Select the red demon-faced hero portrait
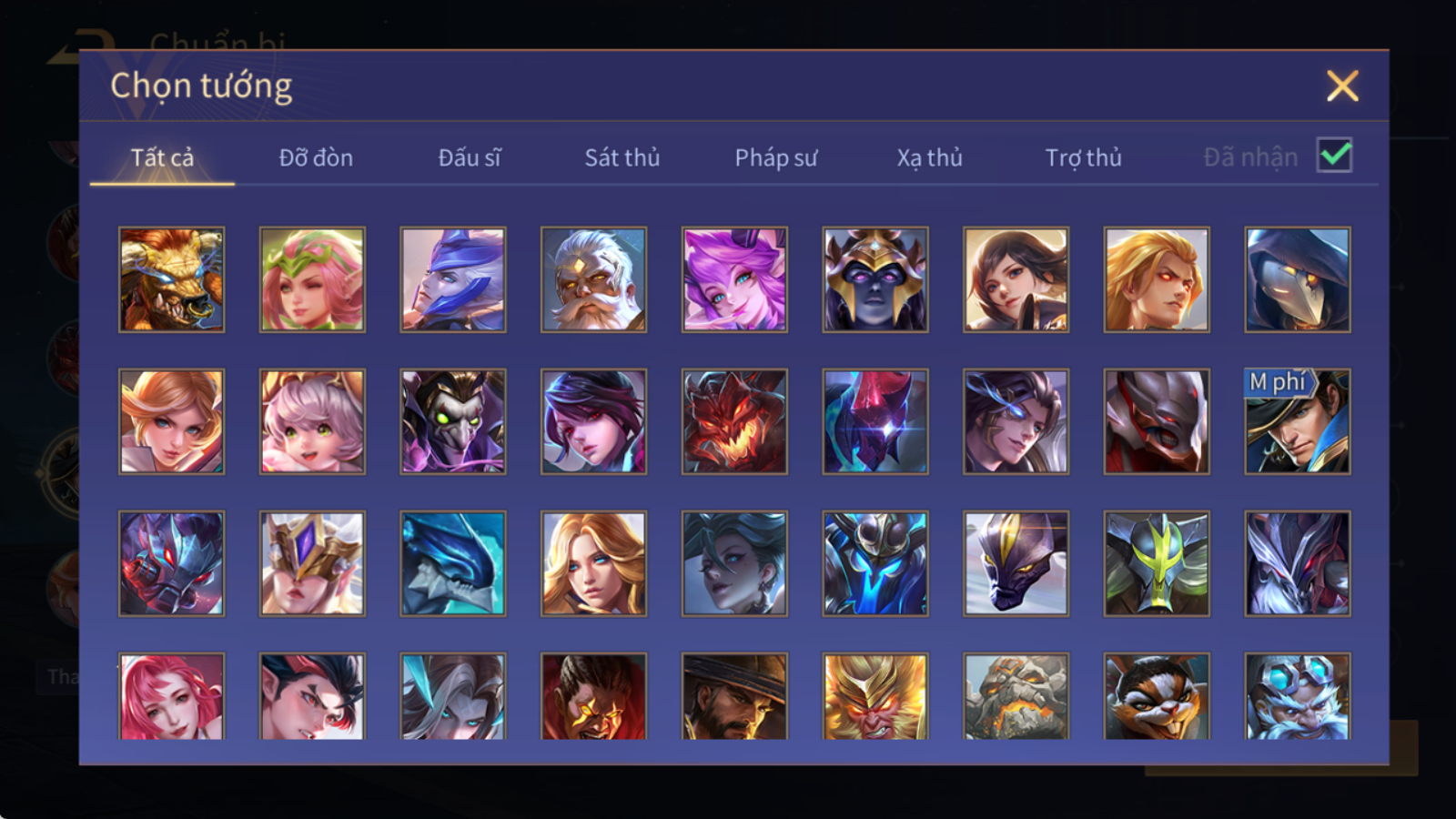Image resolution: width=1456 pixels, height=819 pixels. [x=734, y=421]
